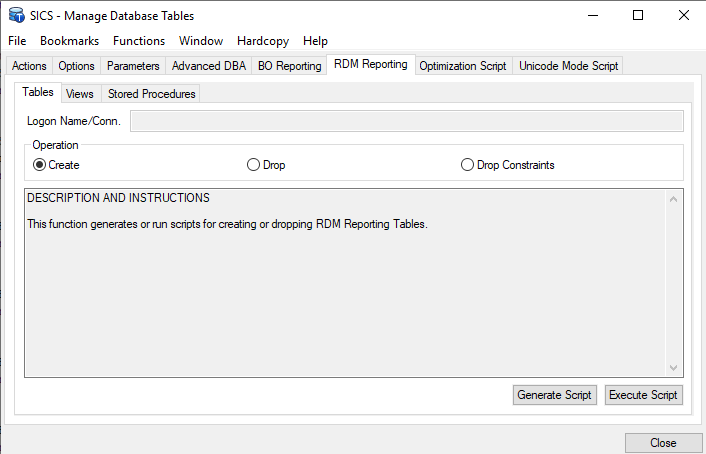This screenshot has width=706, height=454.
Task: Click the Logon Name/Conn. input field
Action: [x=406, y=121]
